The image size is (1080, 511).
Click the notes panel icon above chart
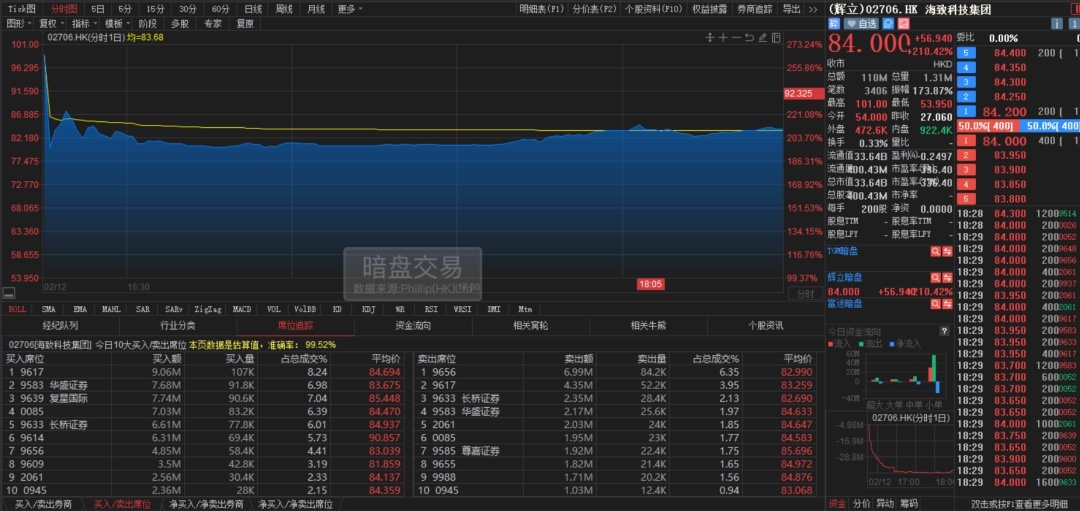click(773, 38)
